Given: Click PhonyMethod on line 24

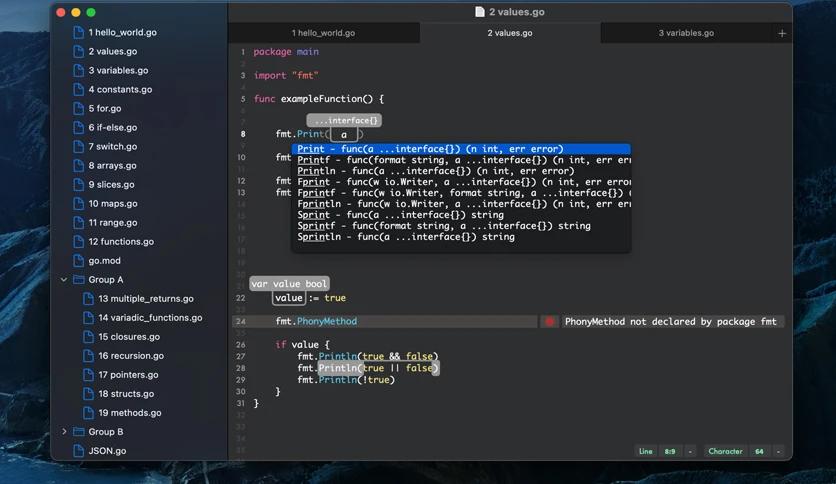Looking at the screenshot, I should 327,321.
